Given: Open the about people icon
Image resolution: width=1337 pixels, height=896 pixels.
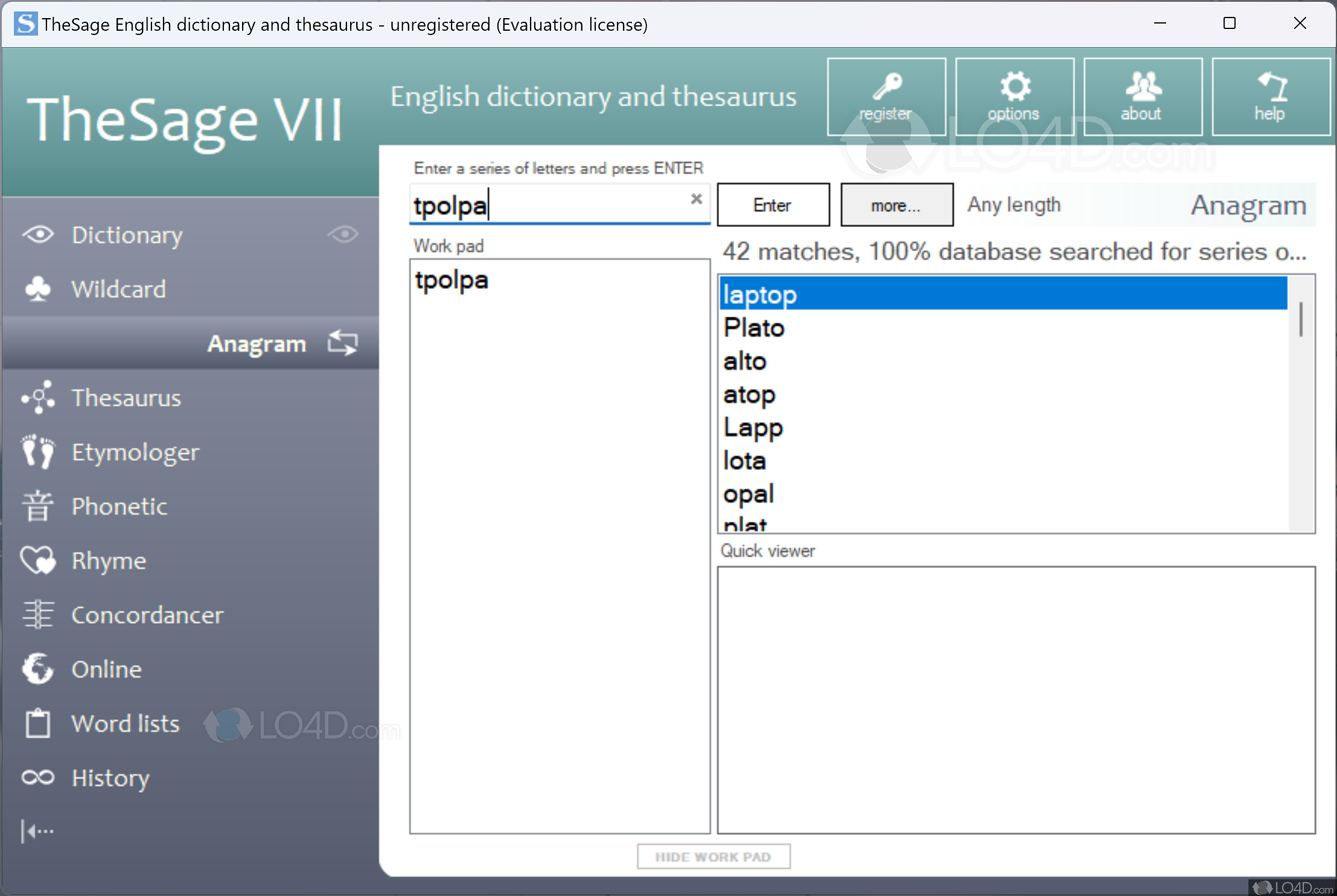Looking at the screenshot, I should coord(1143,86).
